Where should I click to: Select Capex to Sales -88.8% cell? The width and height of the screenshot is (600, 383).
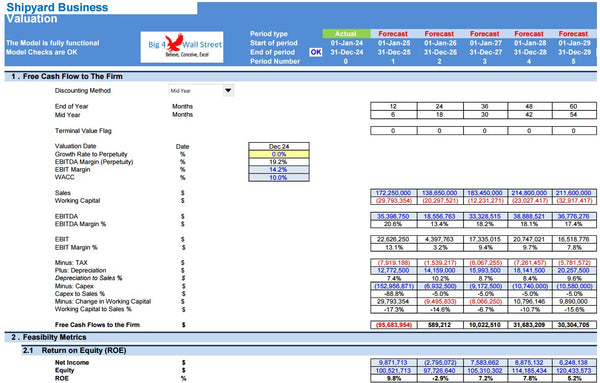(393, 294)
